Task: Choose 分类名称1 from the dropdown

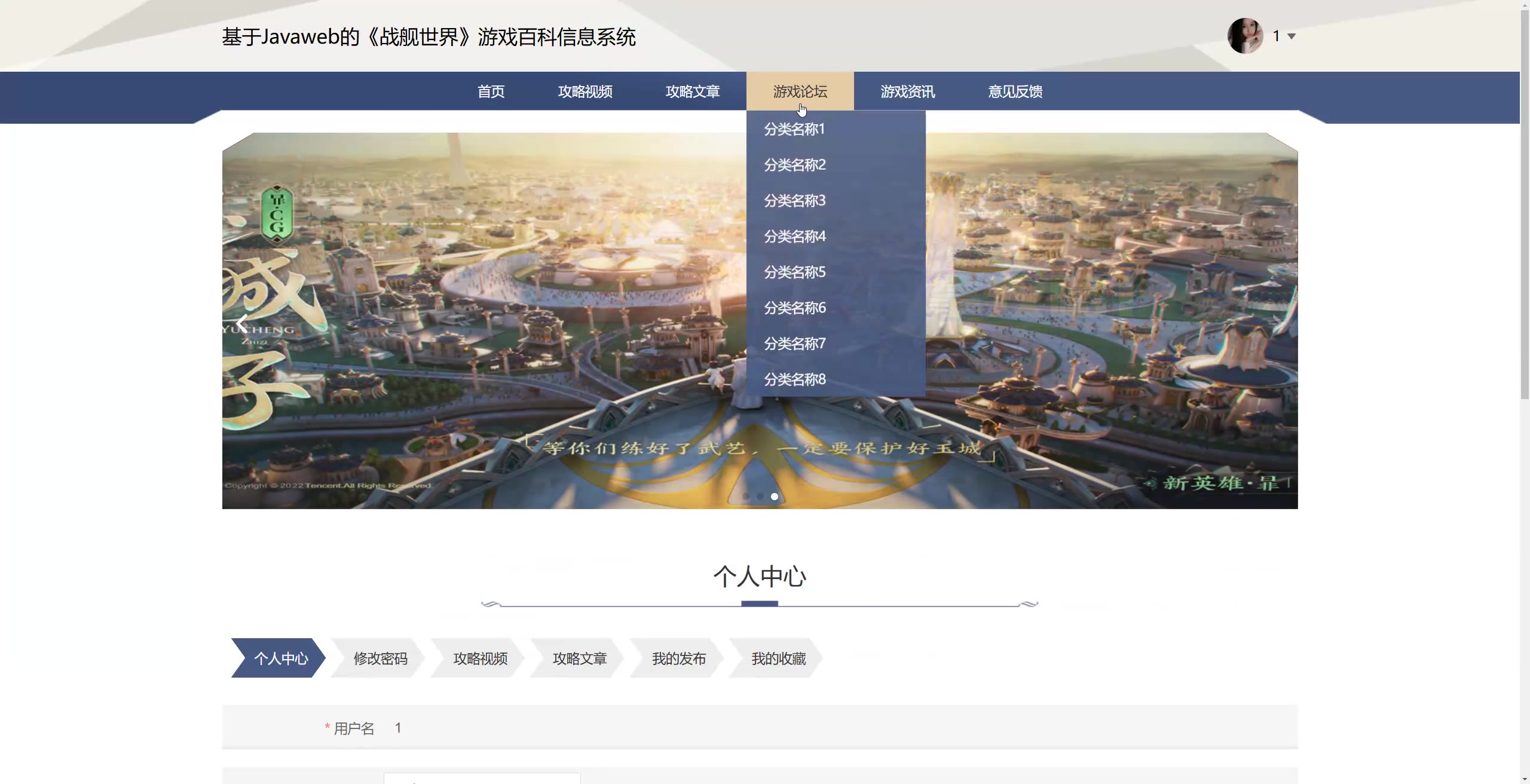Action: (794, 129)
